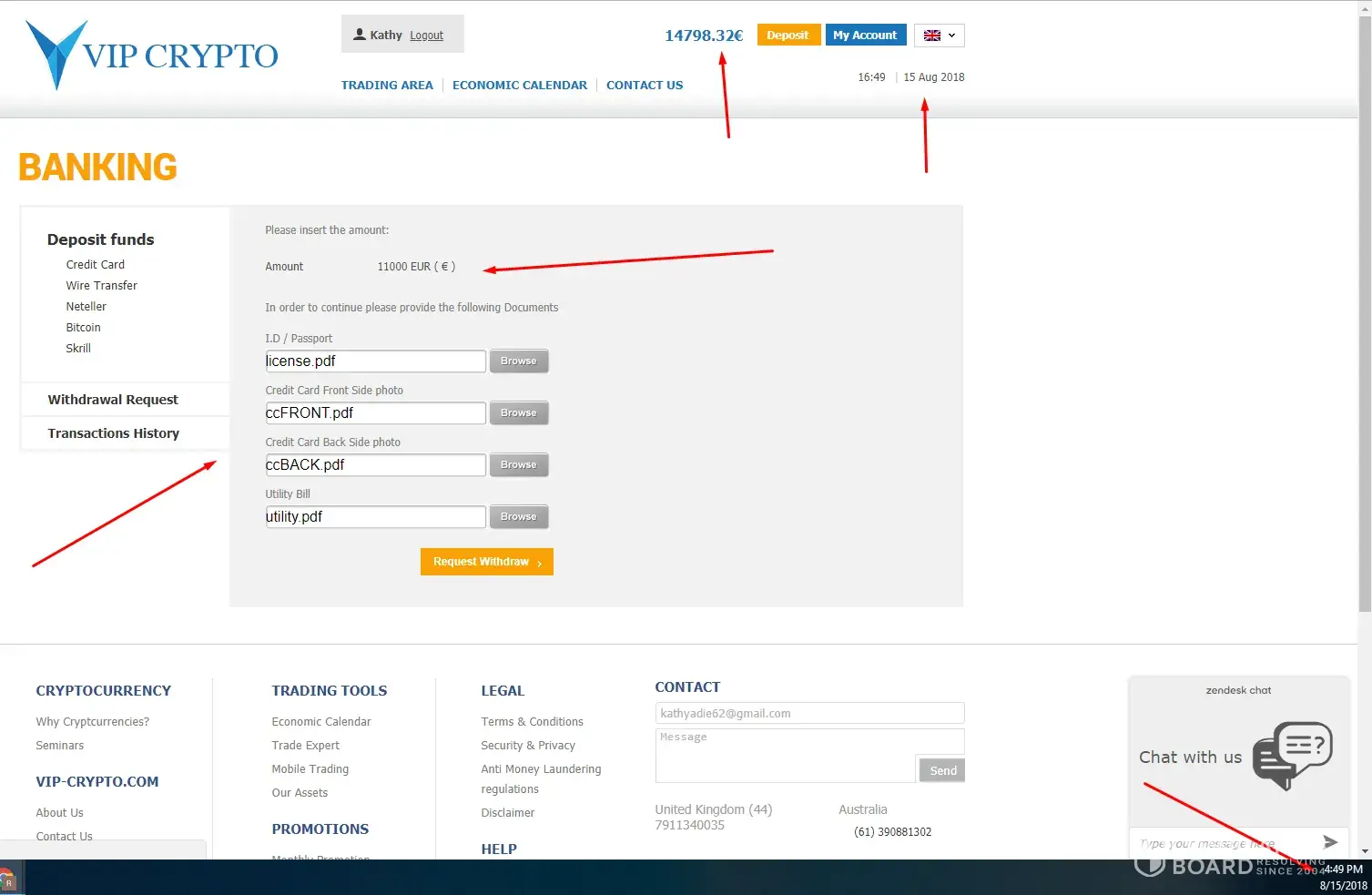Click the account balance 14798.32€
The width and height of the screenshot is (1372, 895).
coord(704,36)
